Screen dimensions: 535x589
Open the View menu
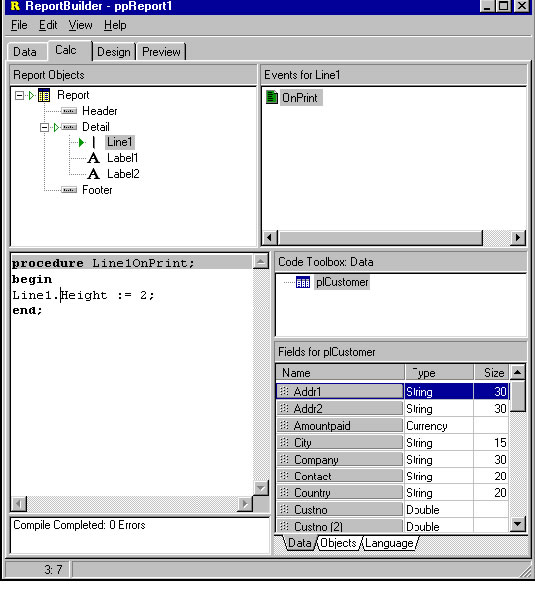pyautogui.click(x=80, y=25)
